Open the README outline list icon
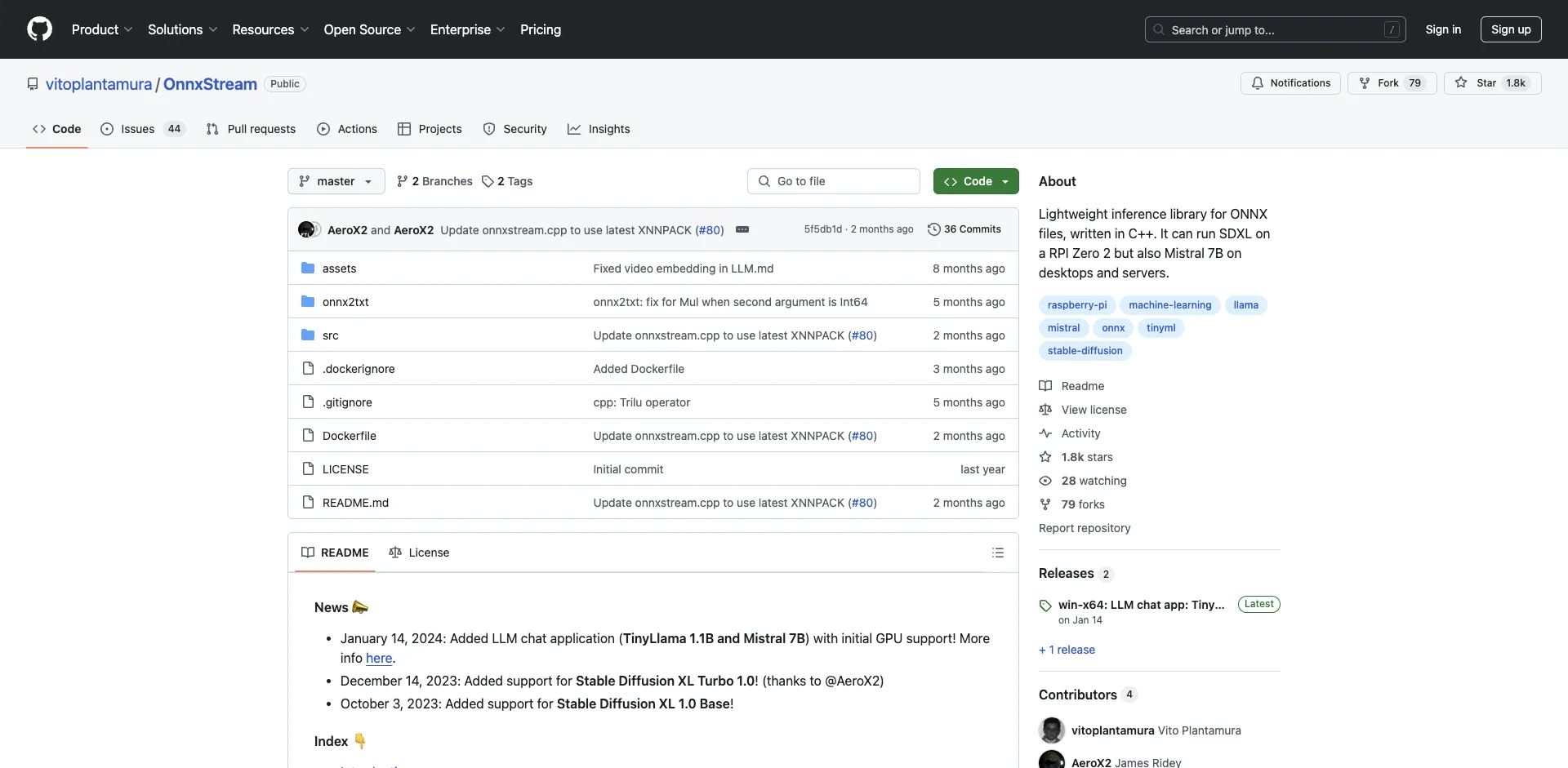The width and height of the screenshot is (1568, 768). pyautogui.click(x=997, y=553)
